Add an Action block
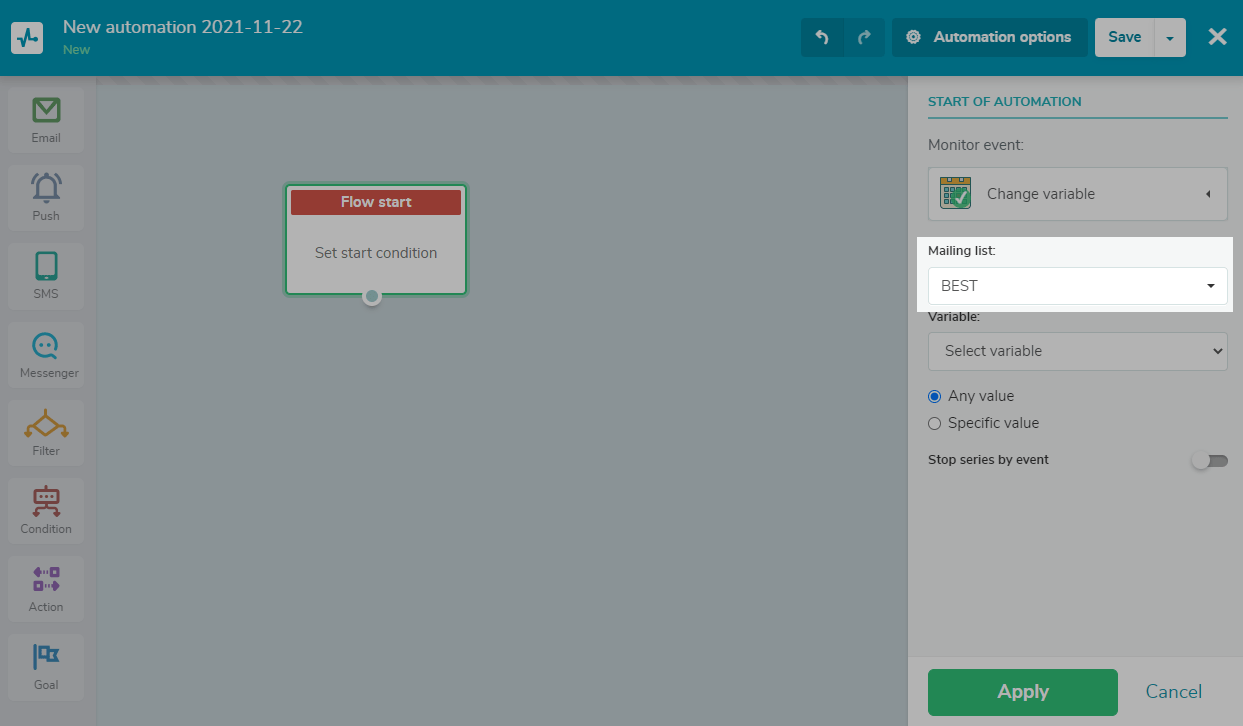Screen dimensions: 1243x726 (46, 589)
